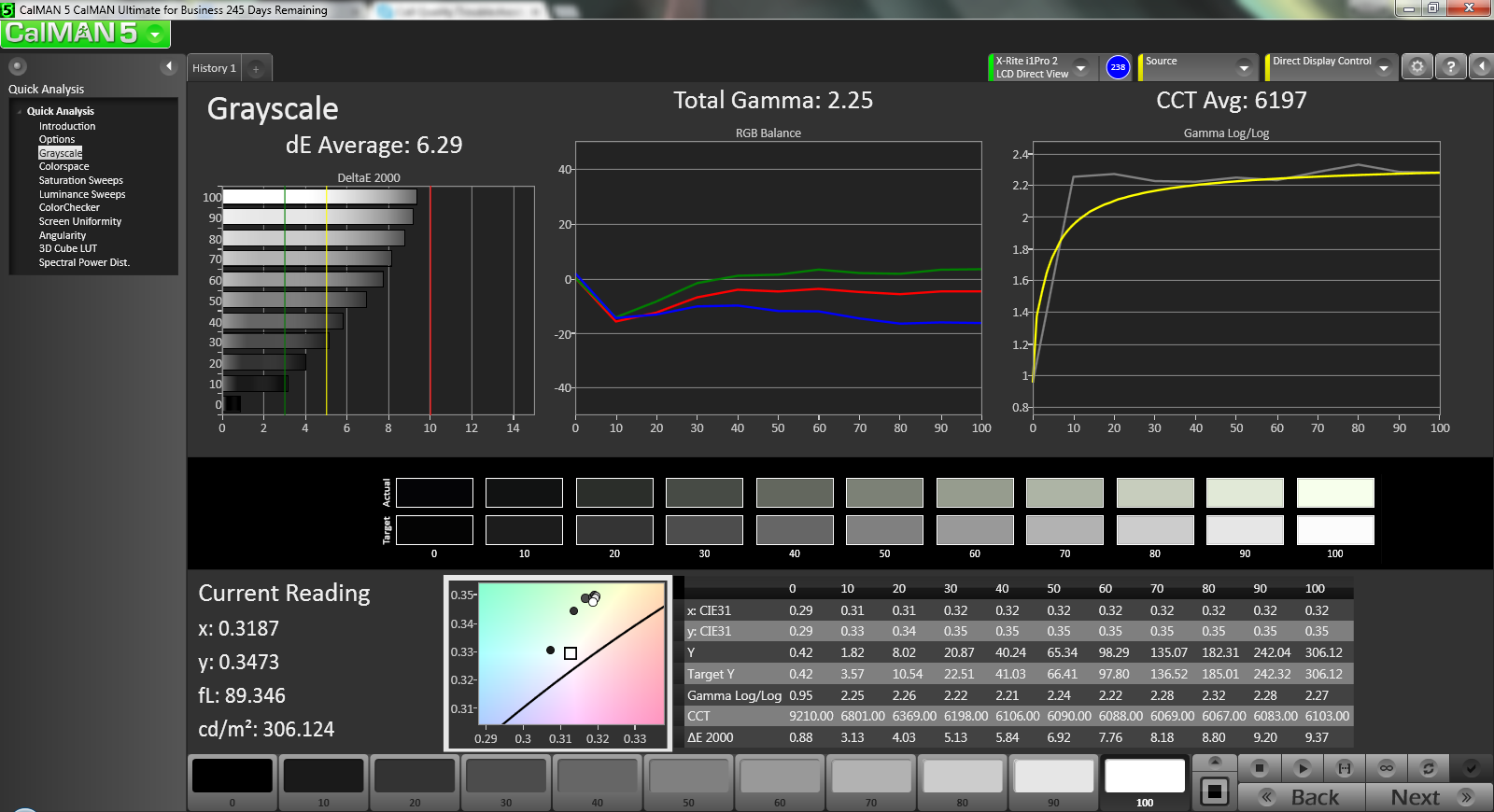Select the 30 percent grayscale level button
1494x812 pixels.
coord(506,782)
